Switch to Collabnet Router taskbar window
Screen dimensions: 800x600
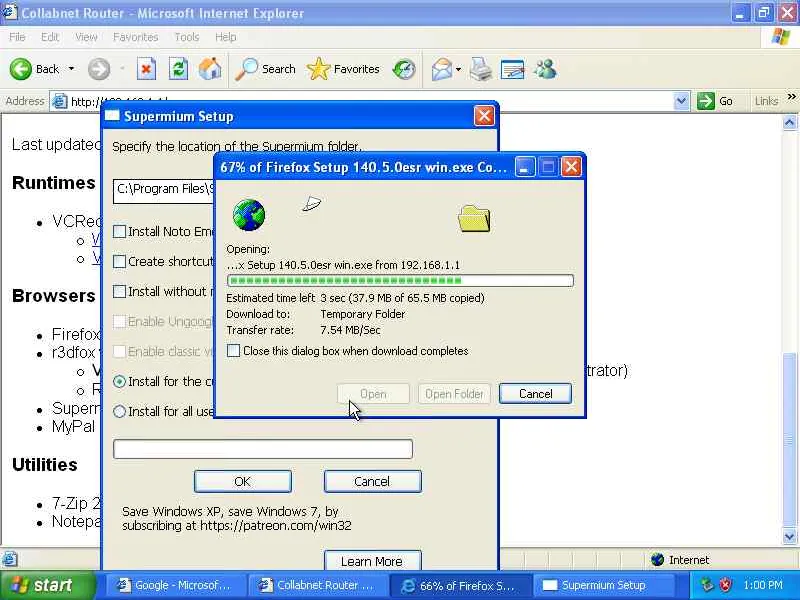(317, 585)
